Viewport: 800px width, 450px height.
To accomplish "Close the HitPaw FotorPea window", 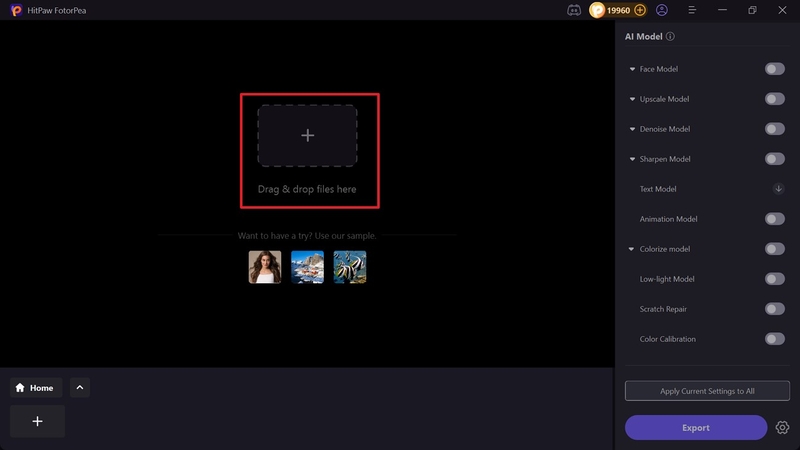I will click(x=782, y=10).
